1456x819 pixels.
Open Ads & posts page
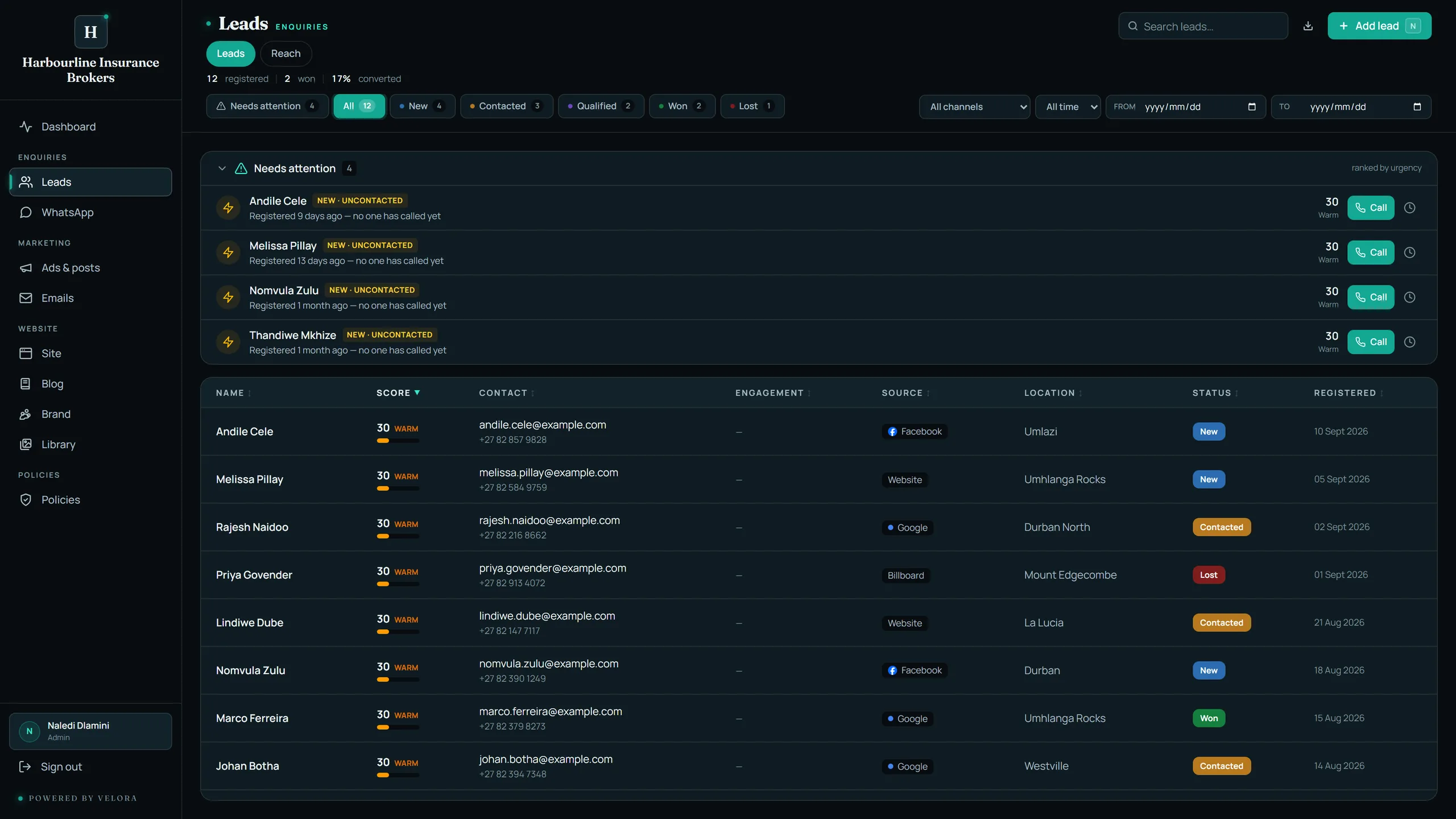tap(90, 268)
